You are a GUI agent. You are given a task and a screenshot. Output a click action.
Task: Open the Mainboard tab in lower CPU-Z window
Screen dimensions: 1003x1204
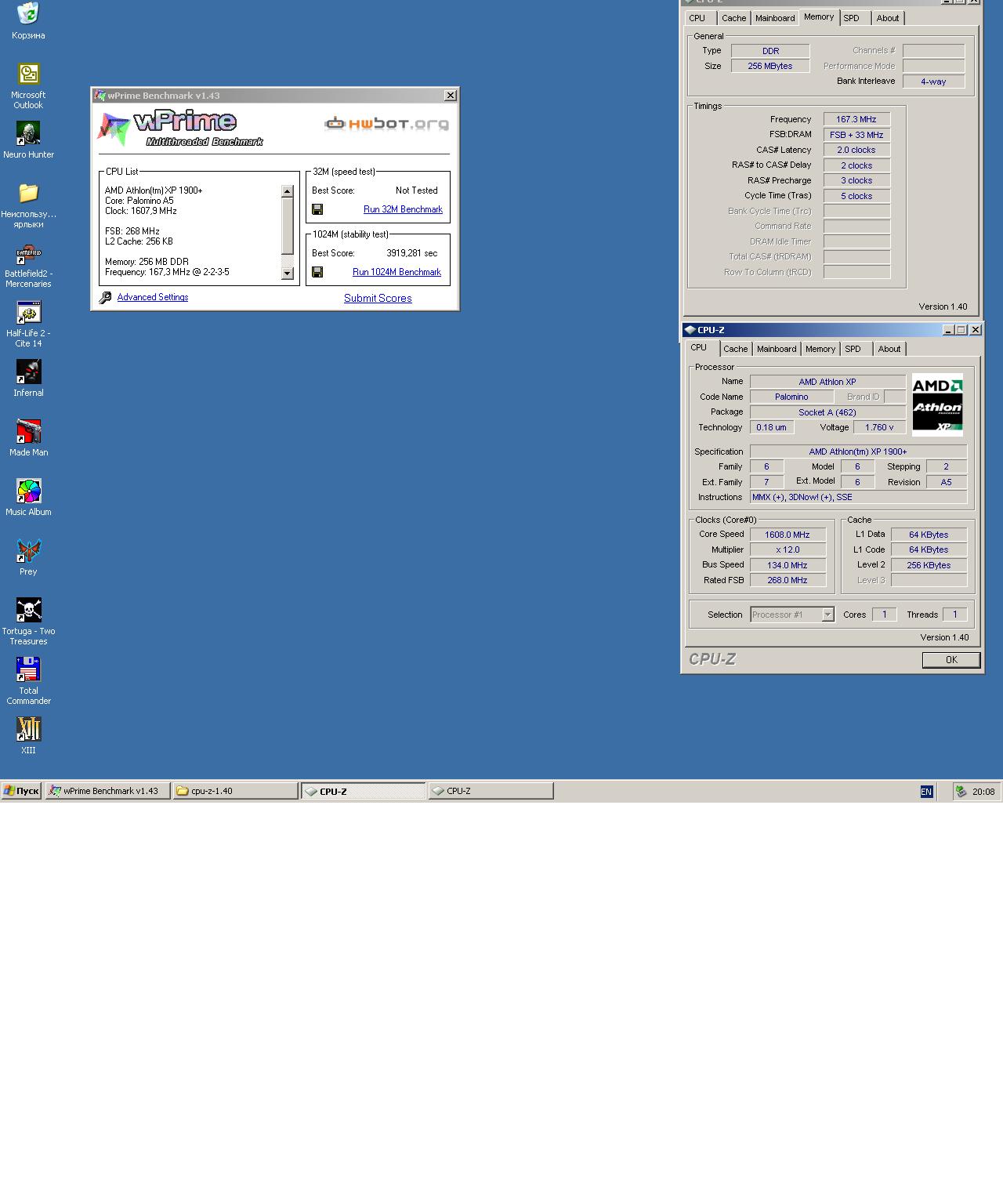(x=777, y=349)
